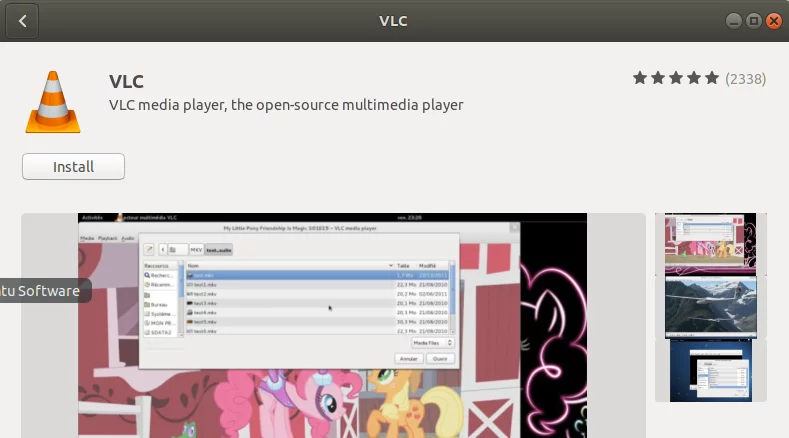This screenshot has width=789, height=438.
Task: Click the VLC traffic cone app icon
Action: [53, 102]
